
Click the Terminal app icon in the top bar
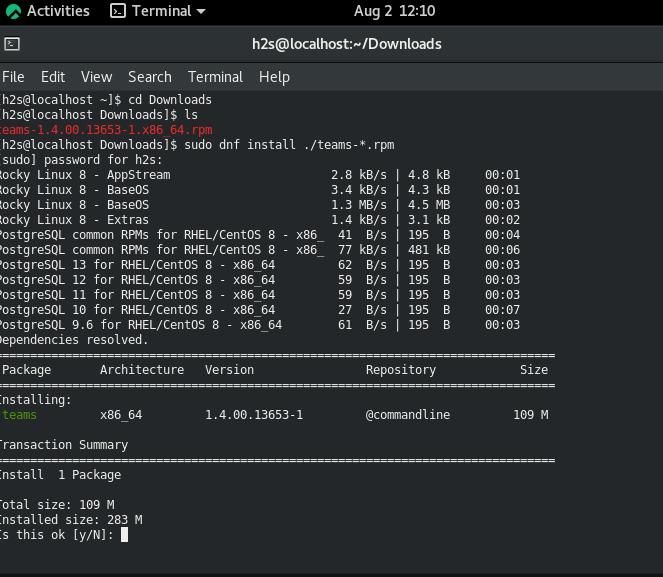tap(118, 12)
